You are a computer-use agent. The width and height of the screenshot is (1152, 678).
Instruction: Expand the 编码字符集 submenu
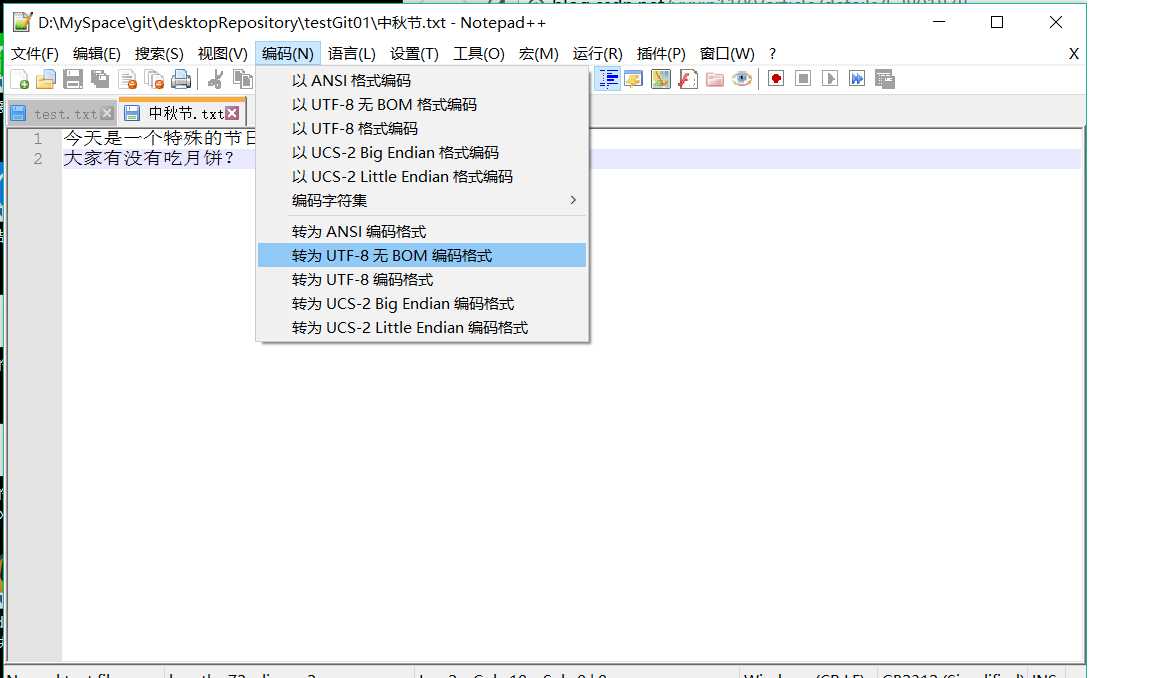[x=422, y=201]
